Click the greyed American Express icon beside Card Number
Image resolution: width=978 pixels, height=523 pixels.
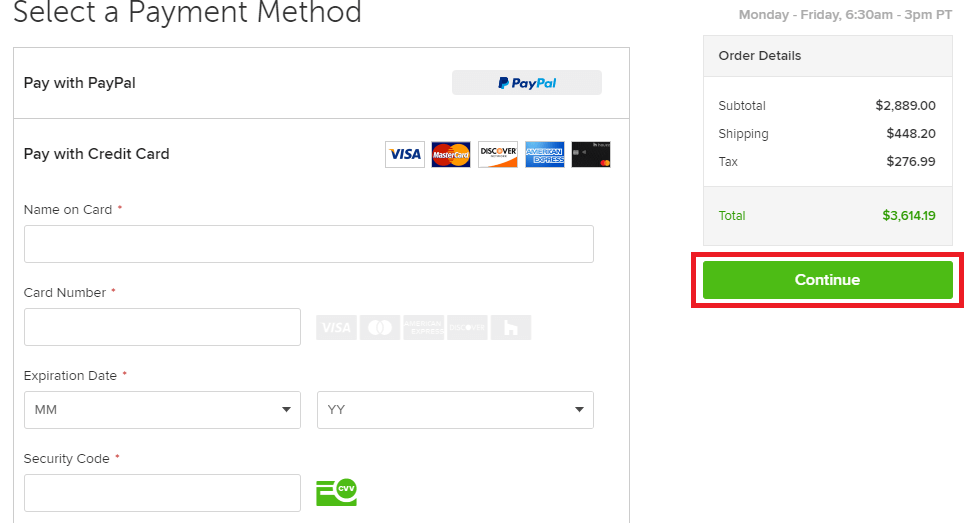[424, 327]
